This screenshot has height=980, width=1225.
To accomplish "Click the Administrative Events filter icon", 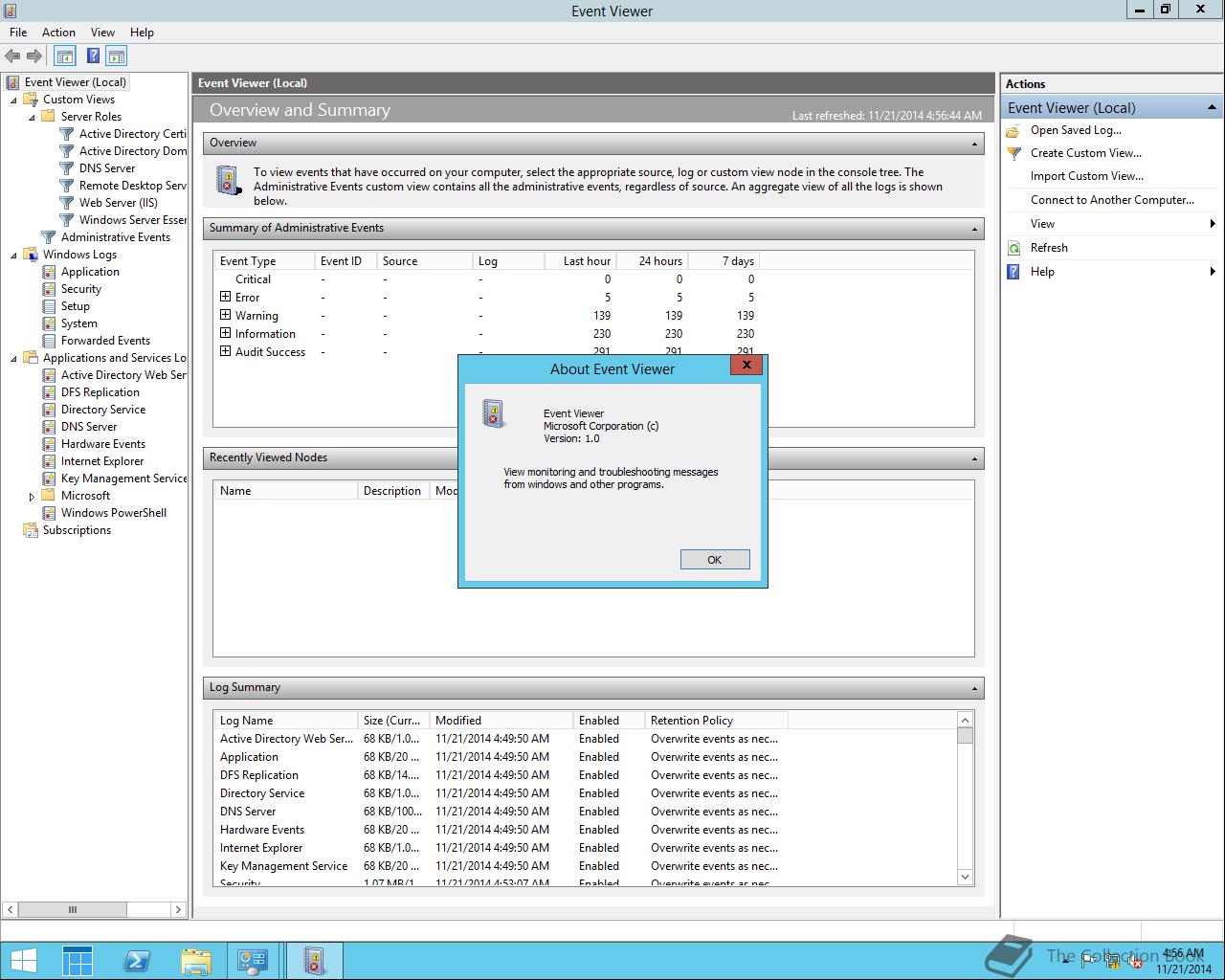I will click(x=49, y=237).
